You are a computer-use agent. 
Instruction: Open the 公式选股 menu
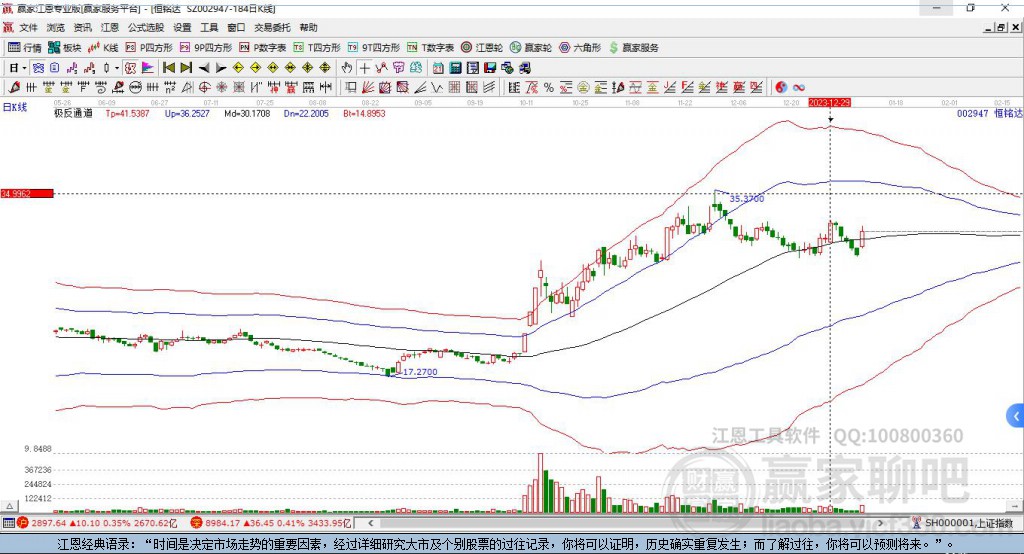coord(146,27)
